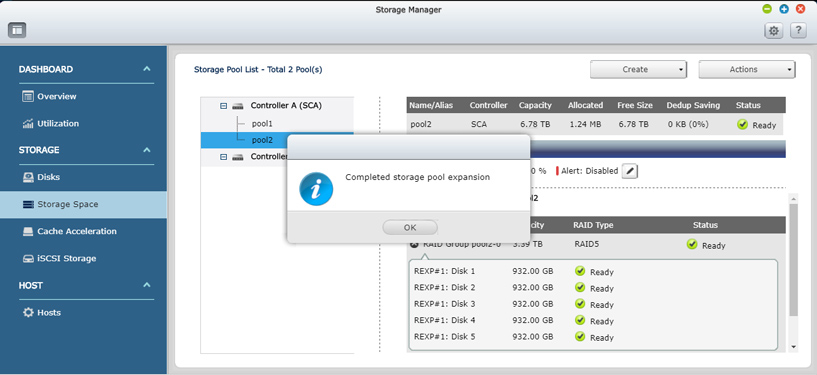The width and height of the screenshot is (817, 375).
Task: Click the Ready check icon for Disk 5
Action: [580, 337]
